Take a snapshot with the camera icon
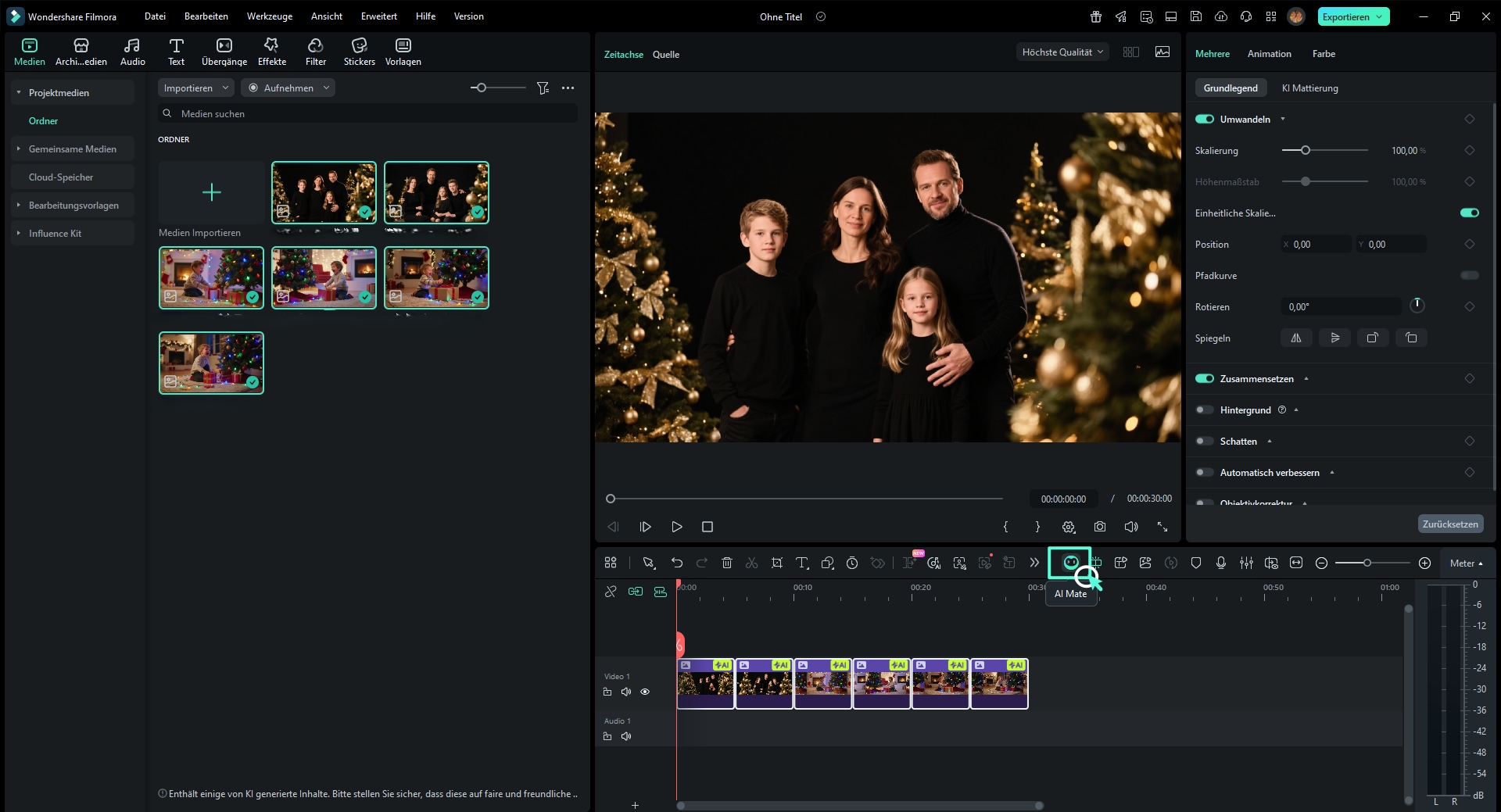 pyautogui.click(x=1100, y=527)
